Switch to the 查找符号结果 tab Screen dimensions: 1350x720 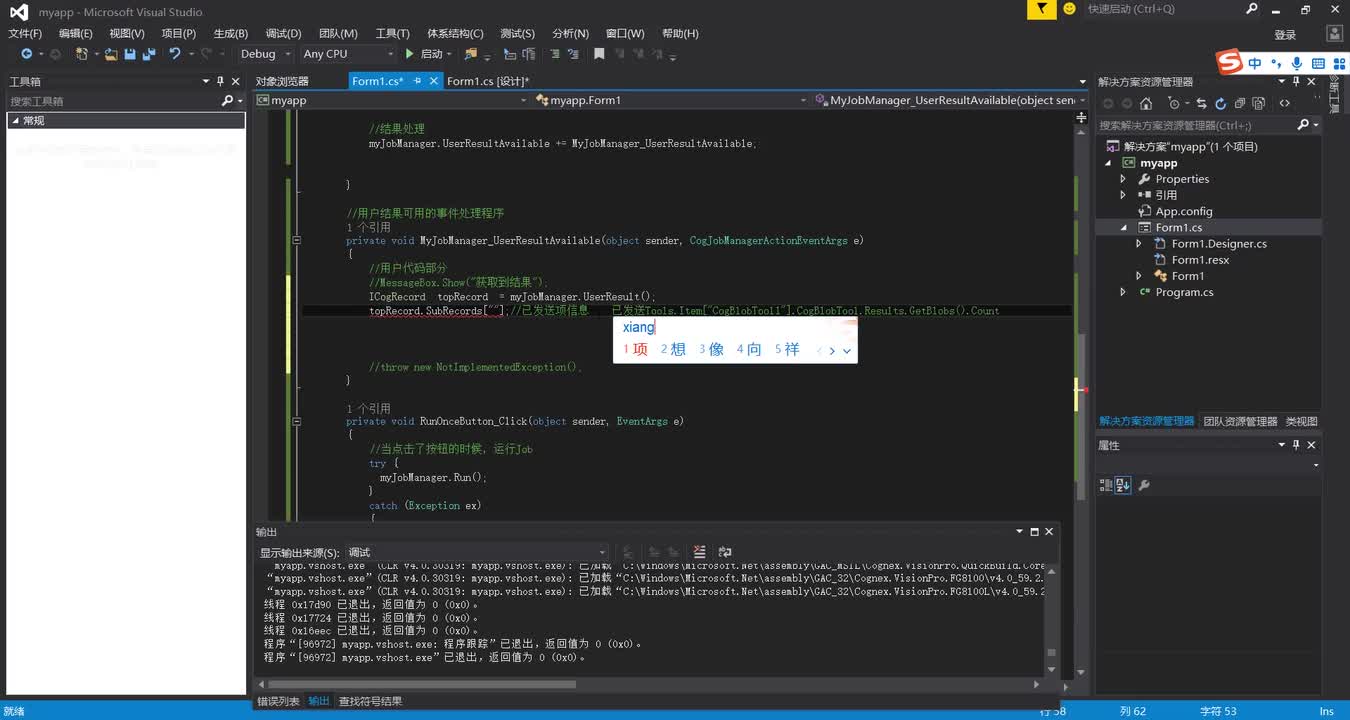(370, 701)
